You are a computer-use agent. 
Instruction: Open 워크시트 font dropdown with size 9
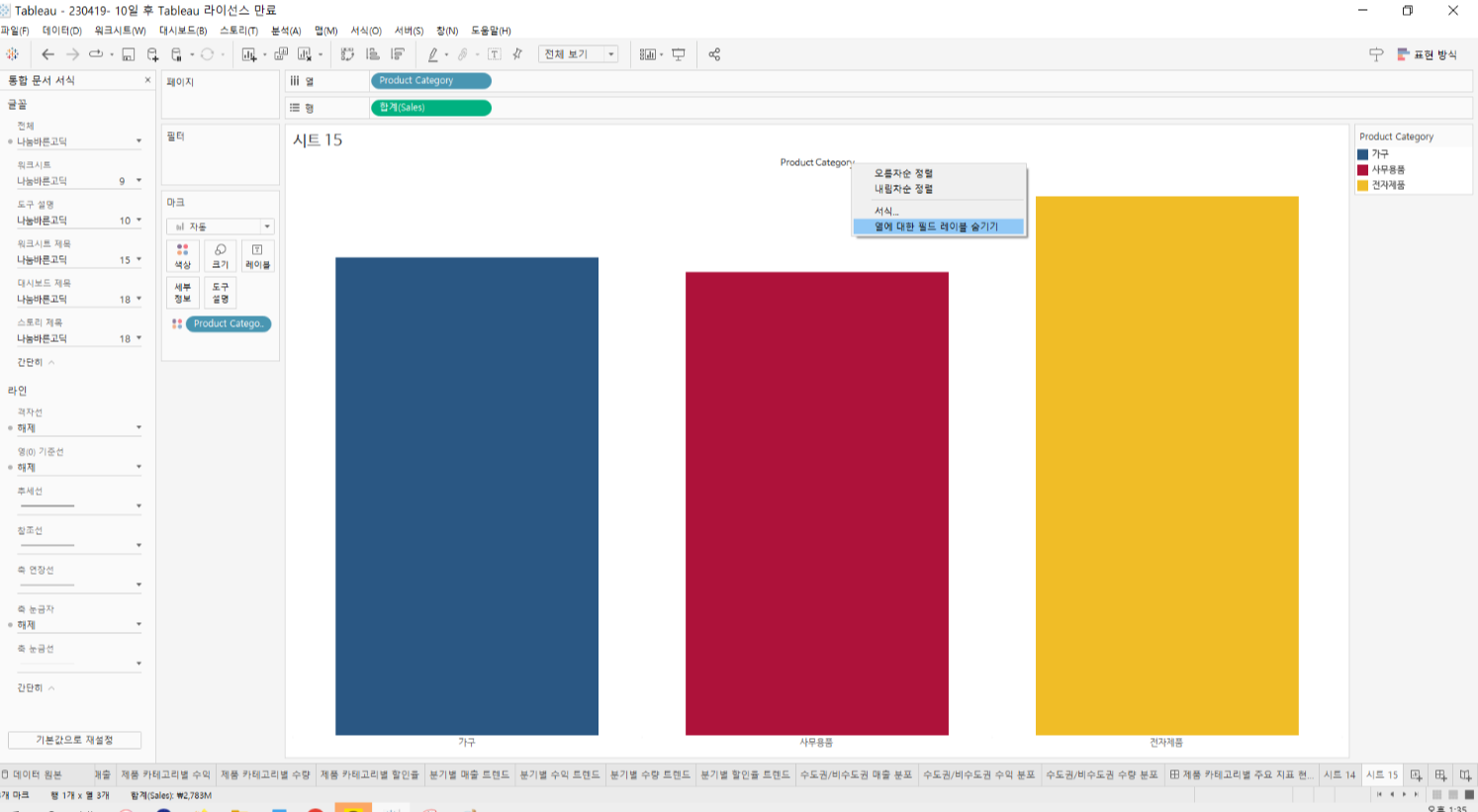click(x=79, y=181)
